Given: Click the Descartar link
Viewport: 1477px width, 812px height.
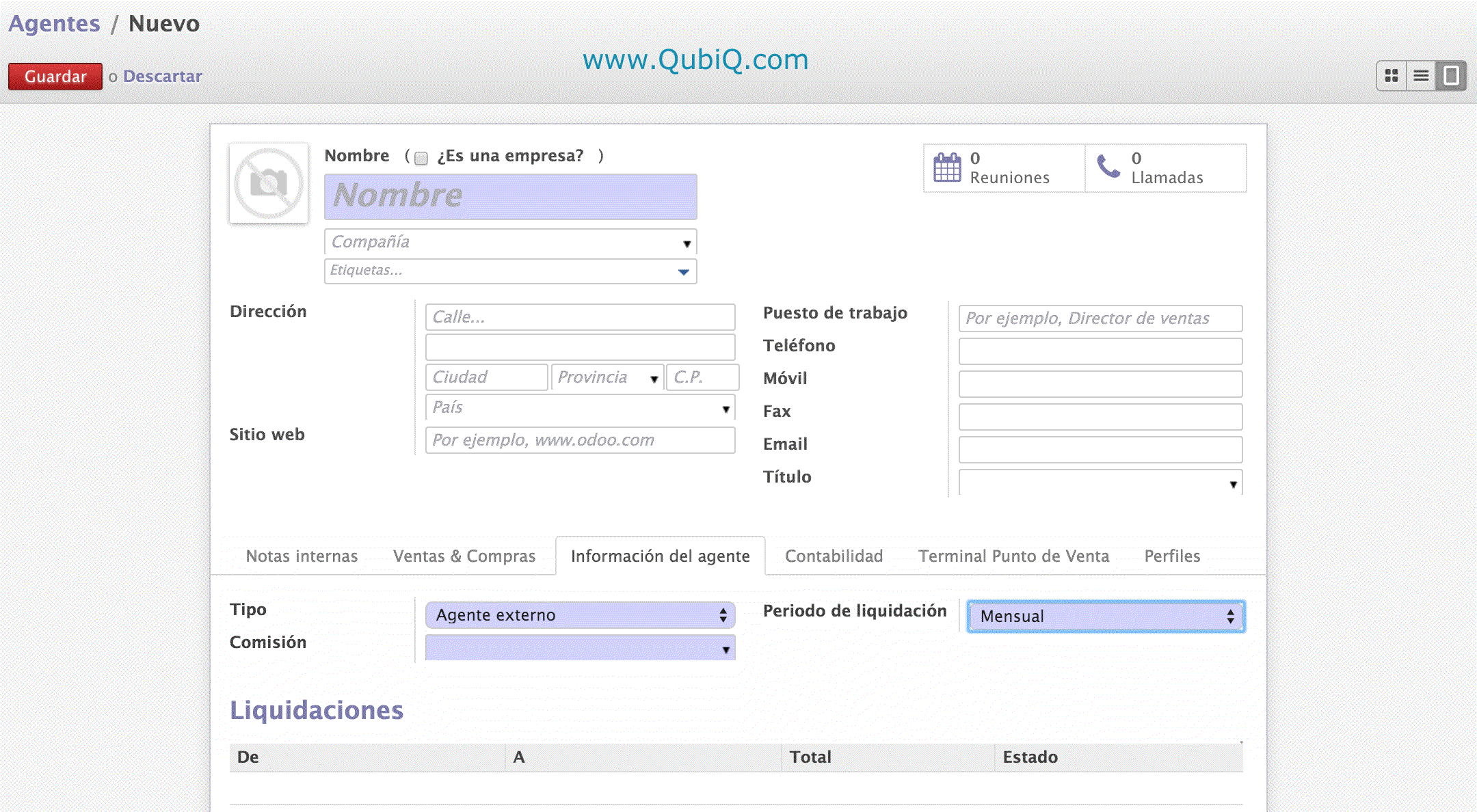Looking at the screenshot, I should [162, 77].
